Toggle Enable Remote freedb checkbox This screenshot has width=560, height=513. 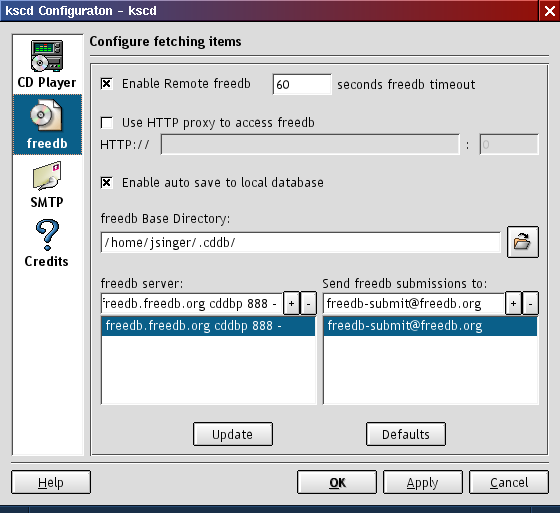[107, 84]
